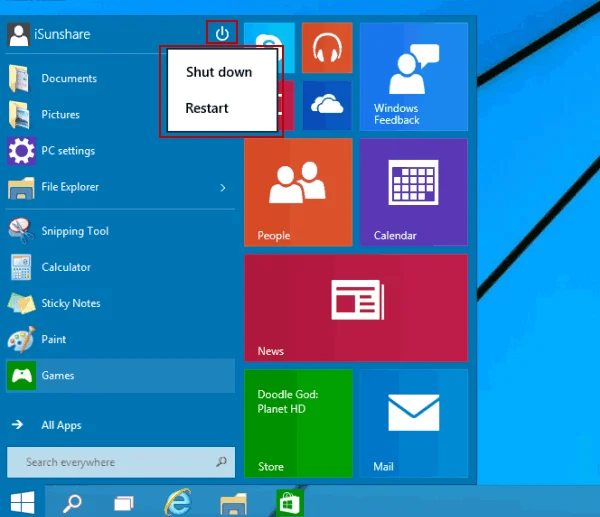Click the magnifier in search box
Viewport: 600px width, 517px height.
pos(221,462)
